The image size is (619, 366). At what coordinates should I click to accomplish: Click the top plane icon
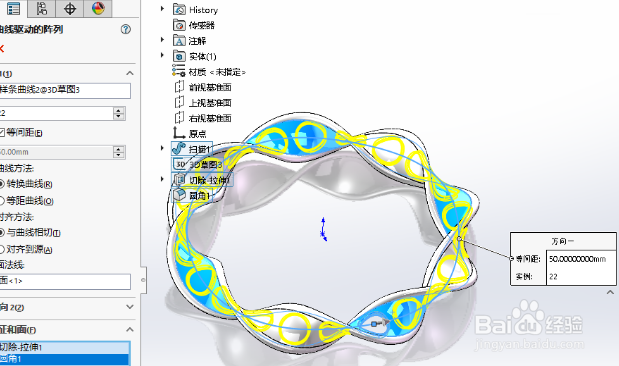[x=179, y=103]
